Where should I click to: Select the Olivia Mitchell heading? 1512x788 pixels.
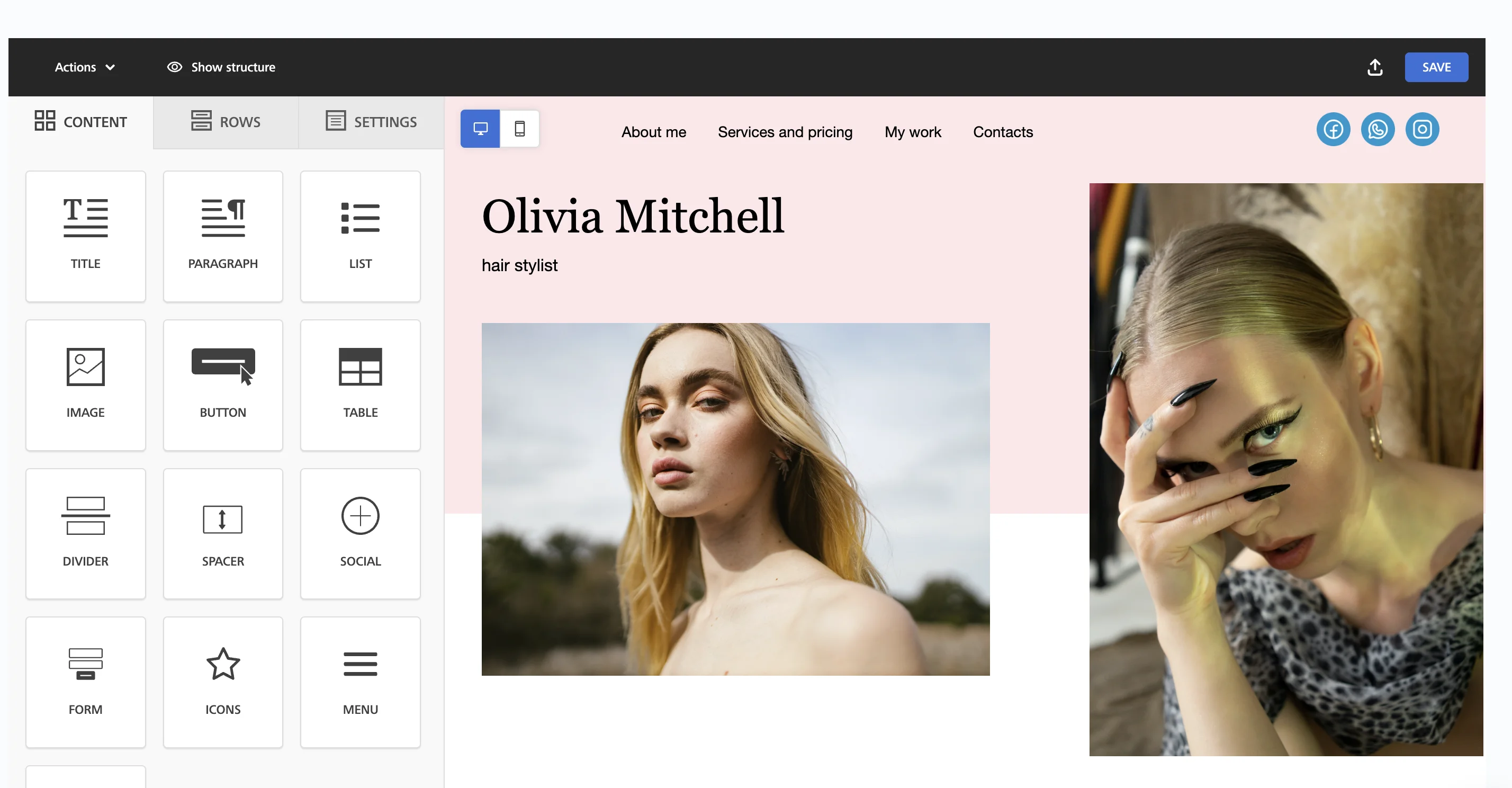tap(633, 216)
